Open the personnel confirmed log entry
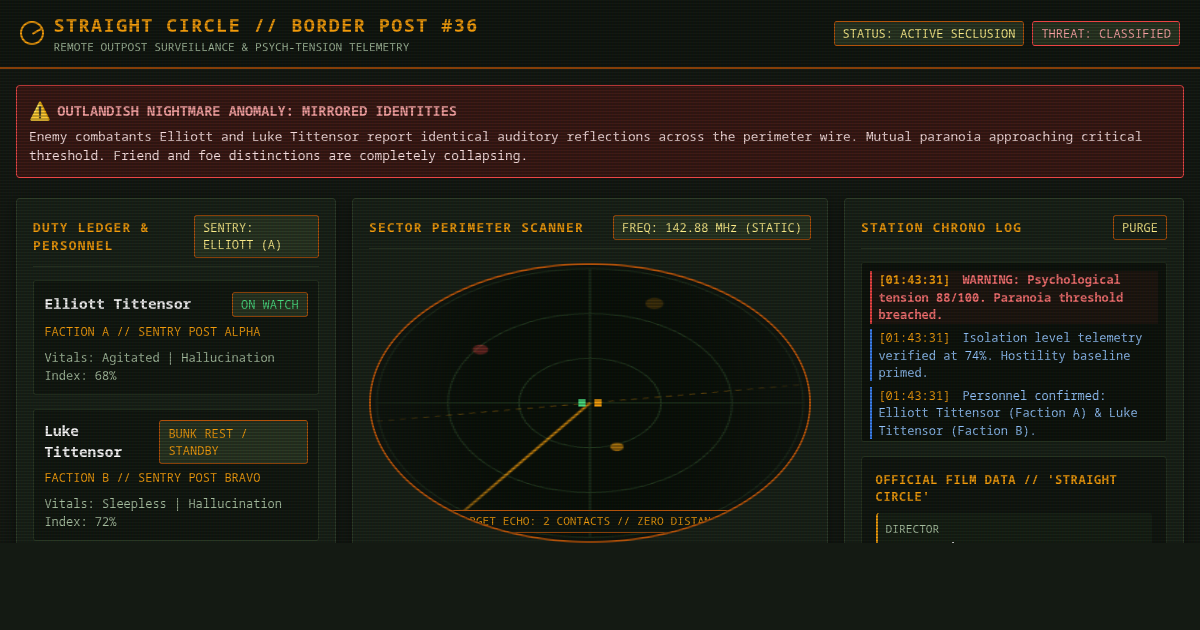The image size is (1200, 630). (x=1014, y=413)
